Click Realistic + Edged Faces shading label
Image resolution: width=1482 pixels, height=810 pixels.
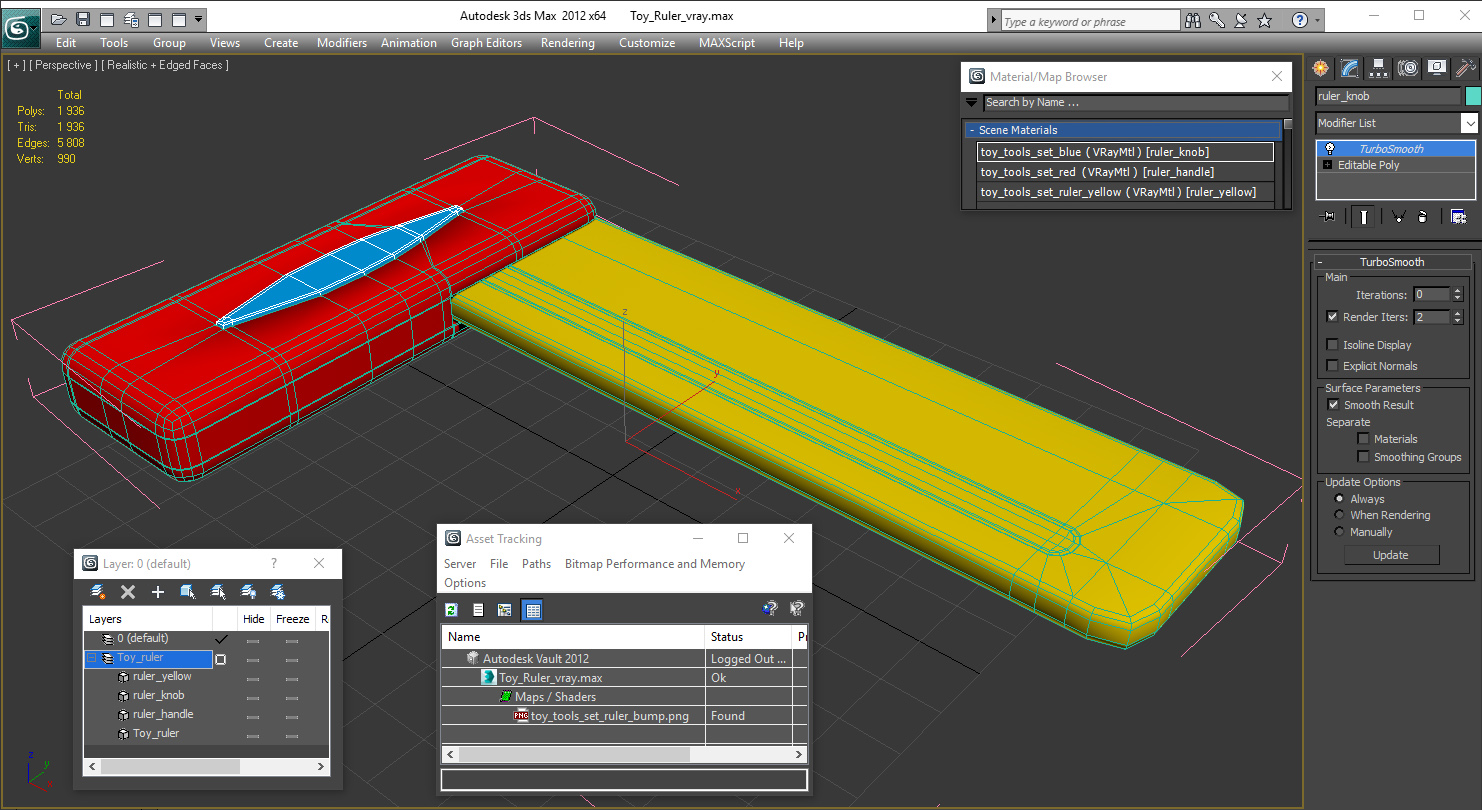[165, 65]
